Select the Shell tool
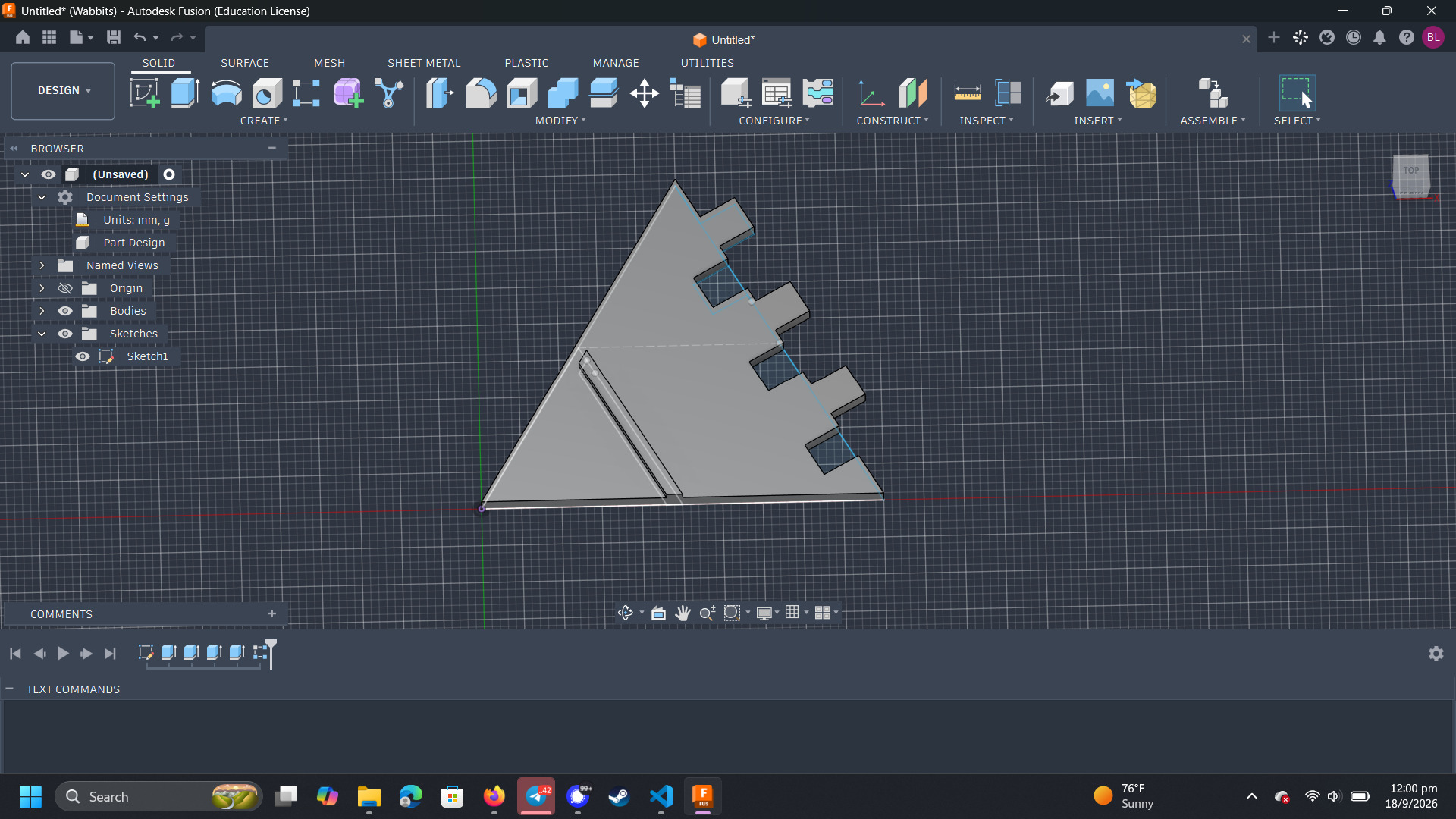The height and width of the screenshot is (819, 1456). 522,93
